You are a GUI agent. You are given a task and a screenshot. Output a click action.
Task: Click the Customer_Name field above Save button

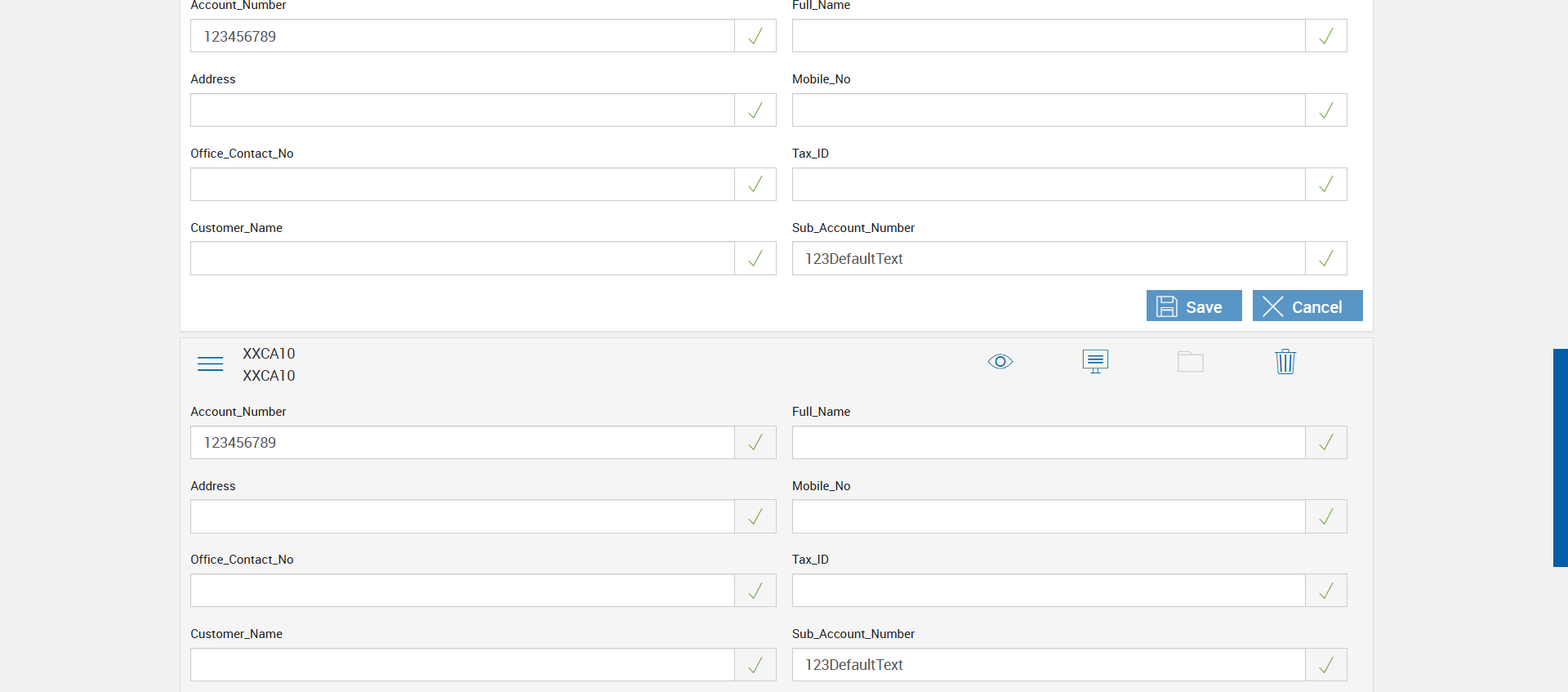point(462,258)
